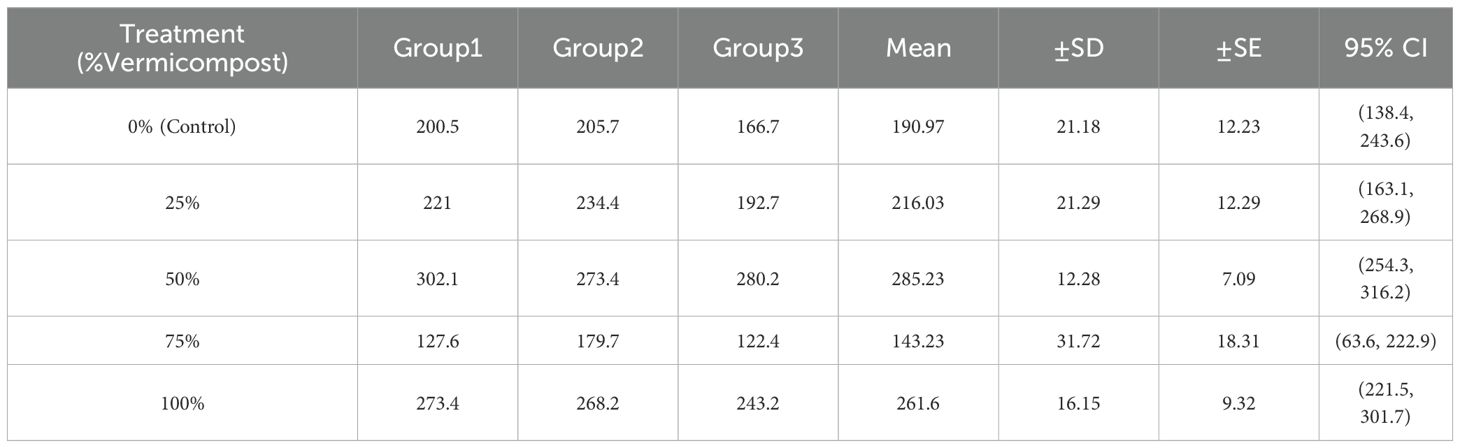1460x448 pixels.
Task: Click the 0% (Control) row label
Action: coord(183,127)
